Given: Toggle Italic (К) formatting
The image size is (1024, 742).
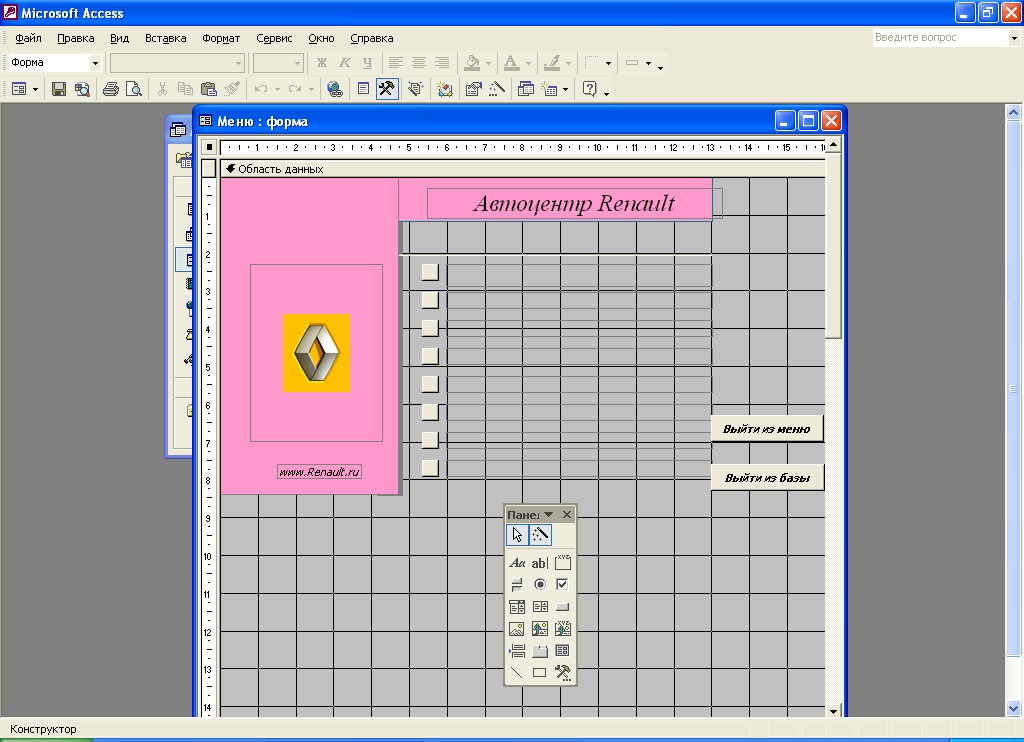Looking at the screenshot, I should click(345, 63).
